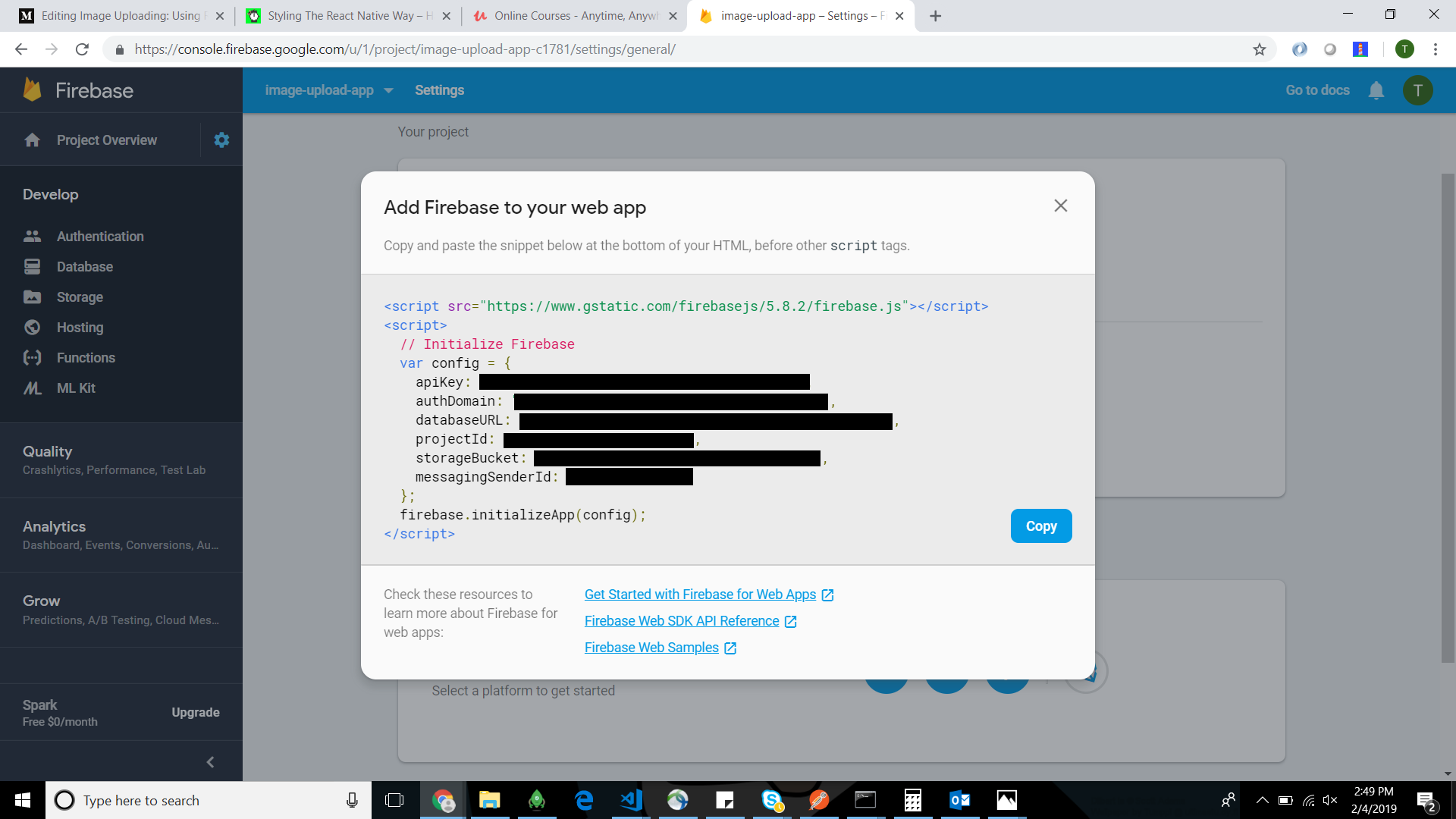Select Settings in the top navigation
The image size is (1456, 819).
click(440, 90)
